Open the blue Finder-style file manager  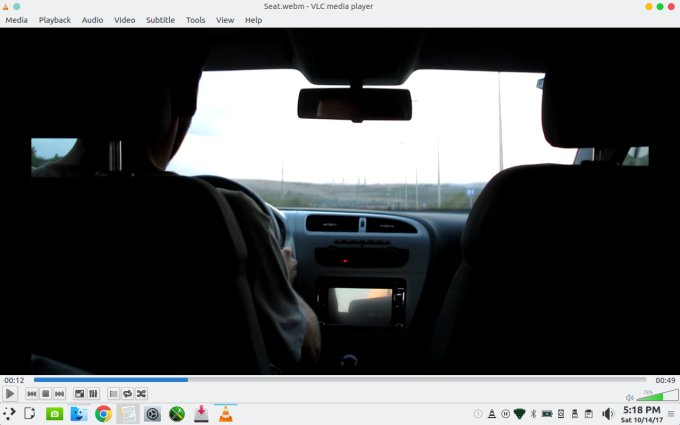[79, 414]
